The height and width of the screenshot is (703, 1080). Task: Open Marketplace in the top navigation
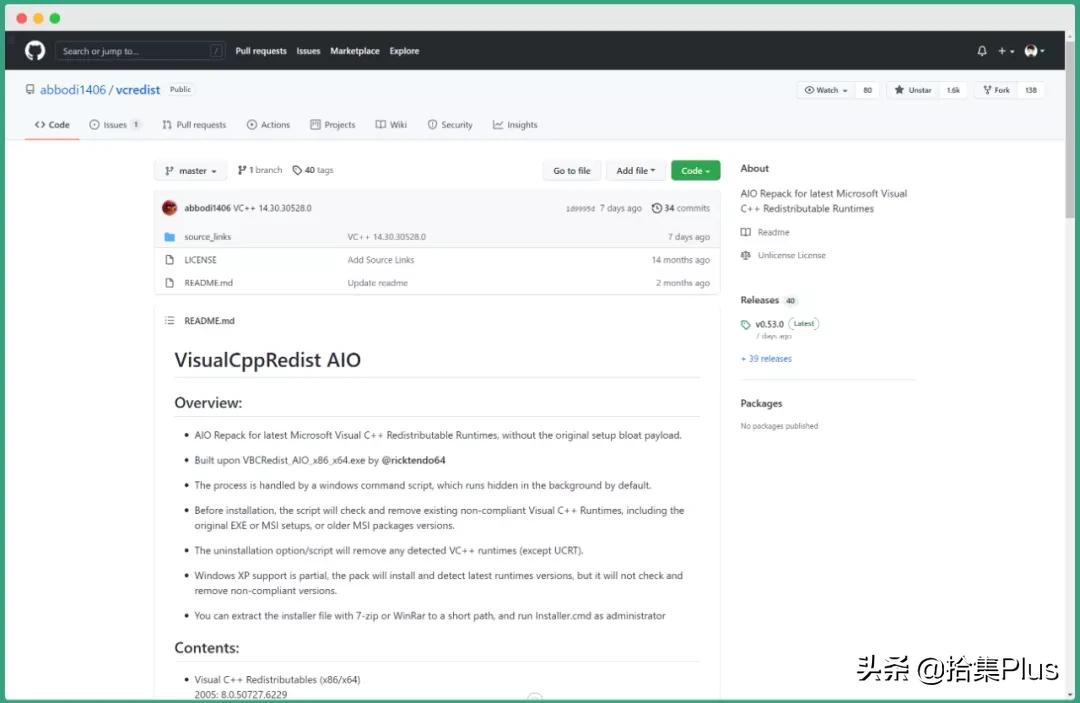click(x=355, y=51)
